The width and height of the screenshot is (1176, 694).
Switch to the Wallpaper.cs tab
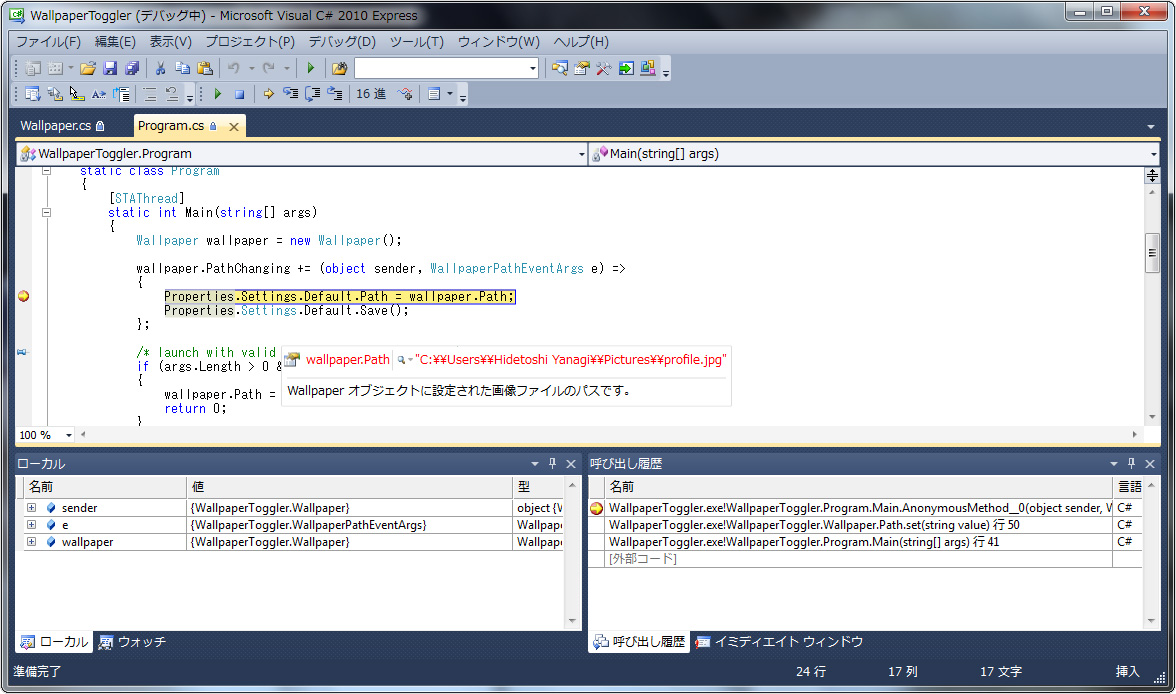coord(62,126)
